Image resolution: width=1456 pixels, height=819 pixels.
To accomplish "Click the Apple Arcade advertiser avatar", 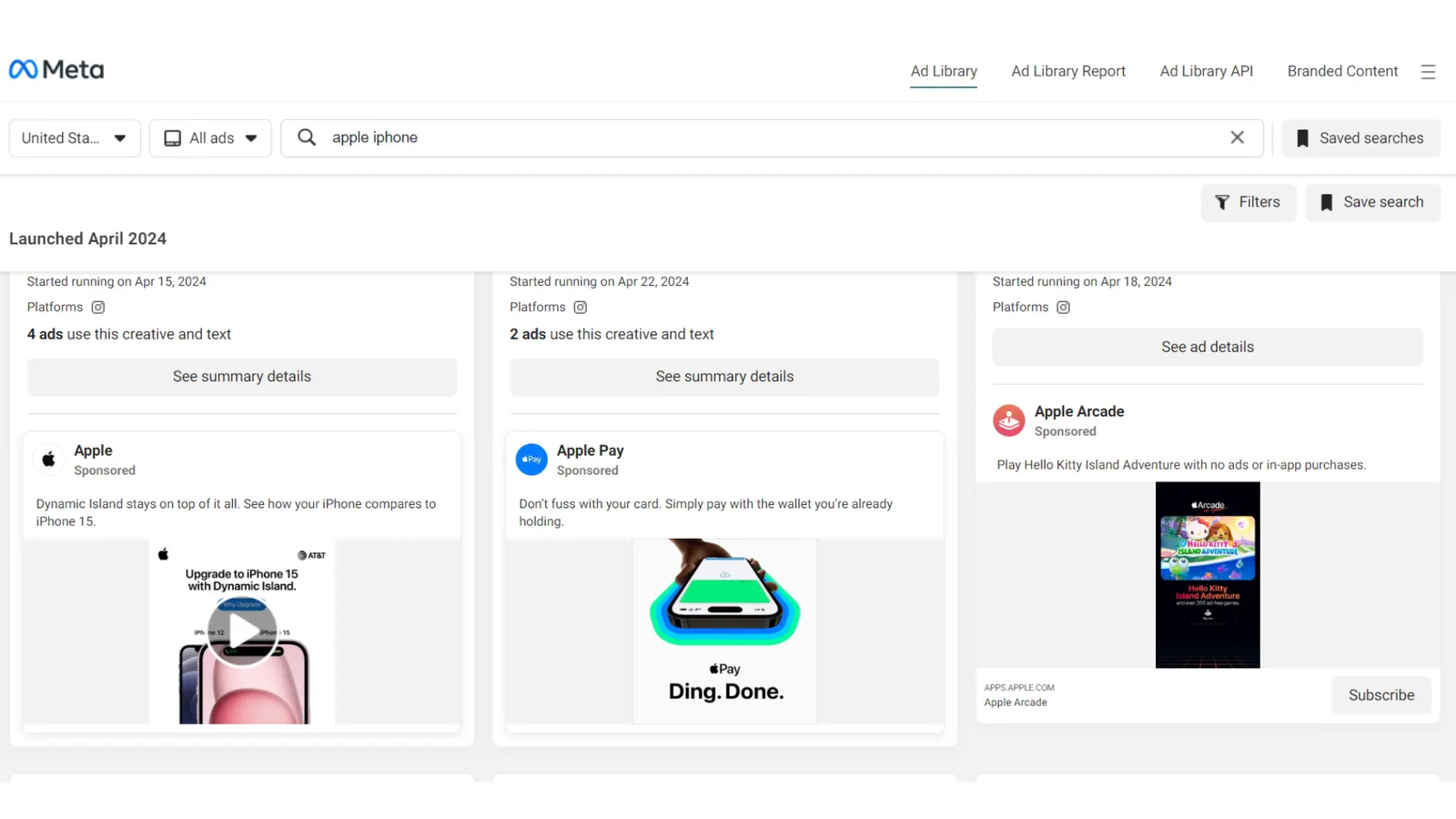I will coord(1008,420).
